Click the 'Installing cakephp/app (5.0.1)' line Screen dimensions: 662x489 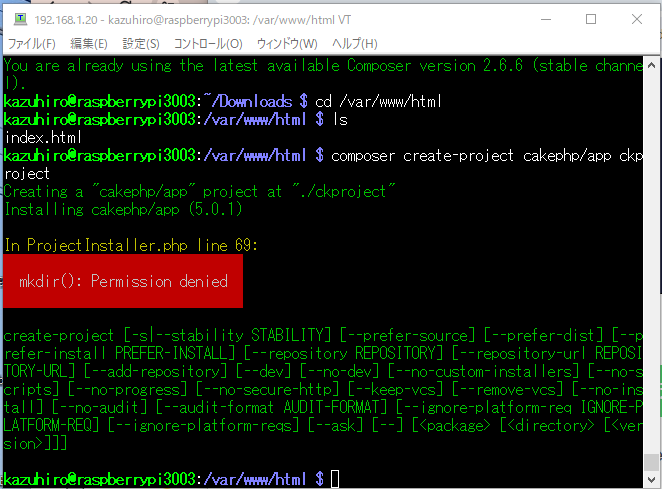tap(123, 209)
